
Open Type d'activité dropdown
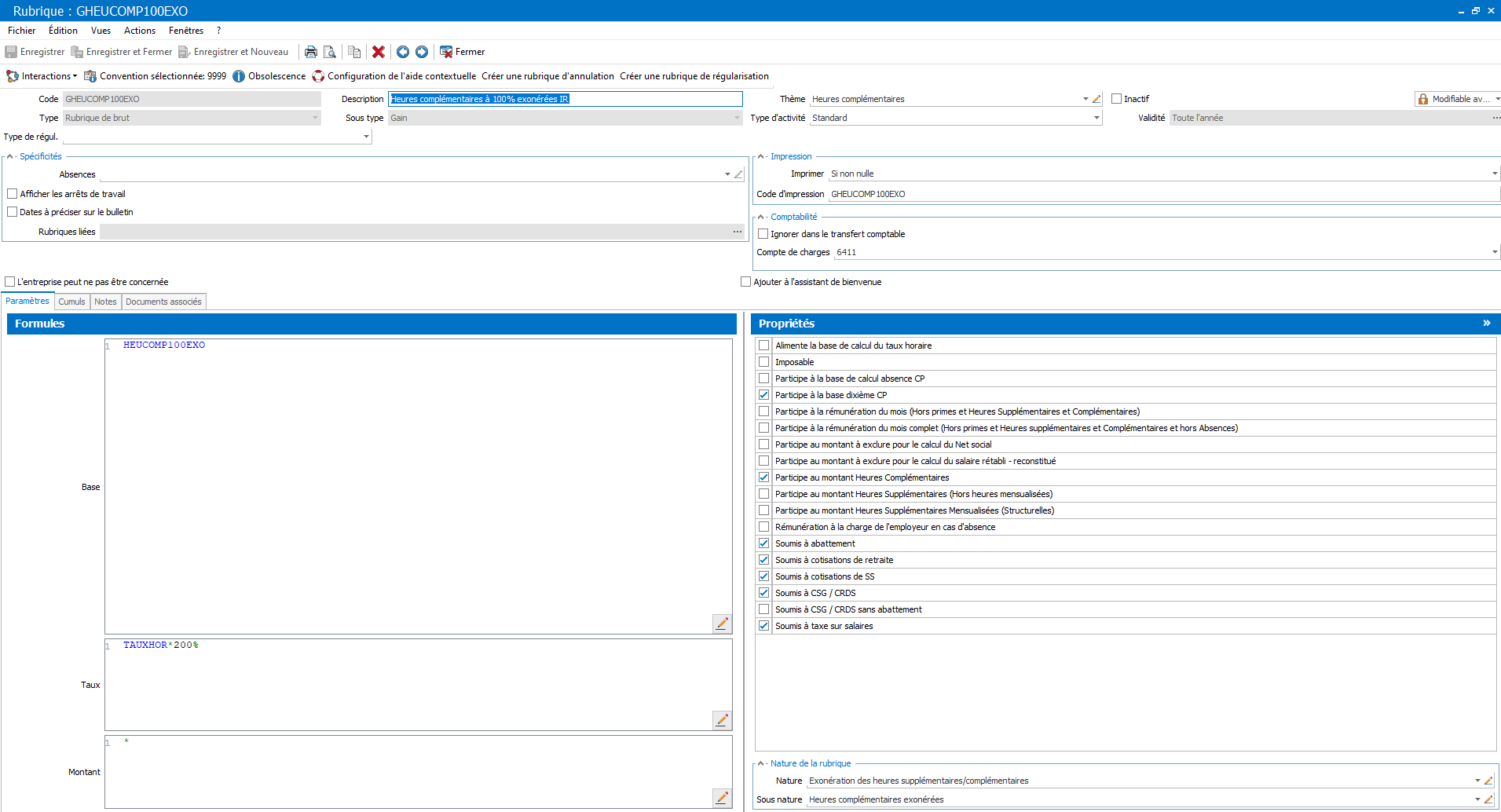[1096, 118]
